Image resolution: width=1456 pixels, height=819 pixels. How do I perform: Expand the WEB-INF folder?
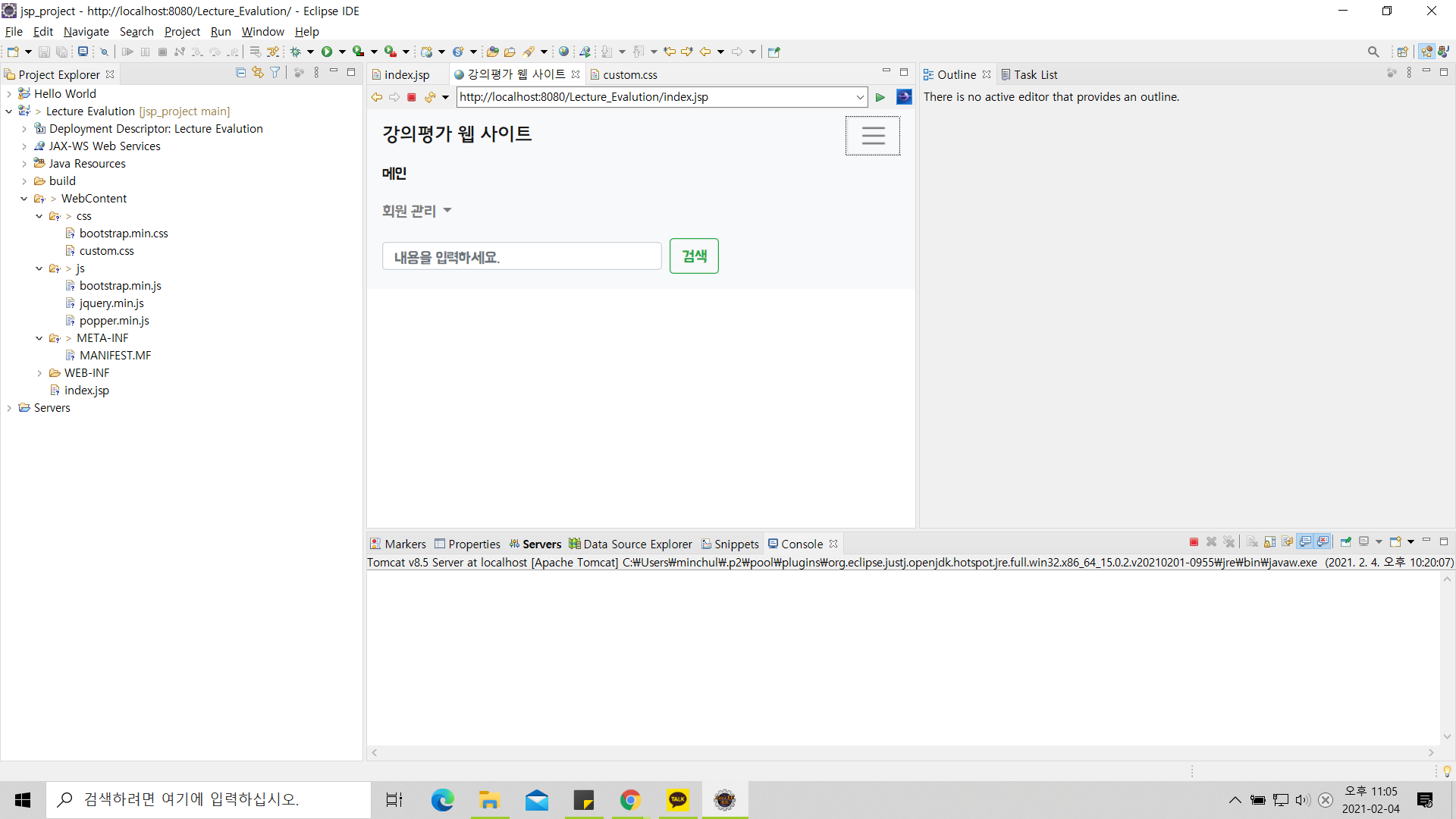click(39, 373)
